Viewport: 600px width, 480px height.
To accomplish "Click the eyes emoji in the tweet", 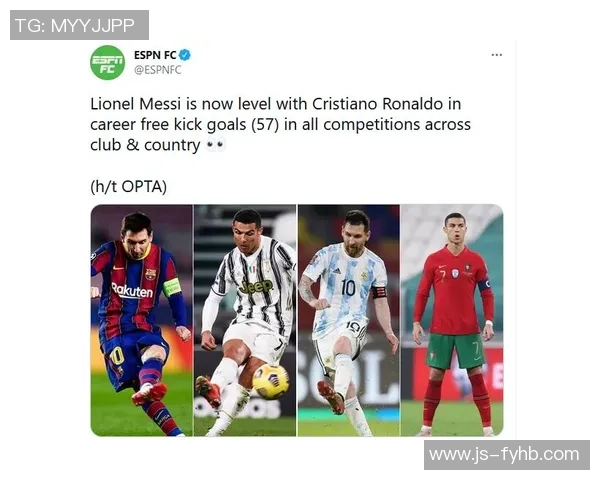I will (x=216, y=145).
